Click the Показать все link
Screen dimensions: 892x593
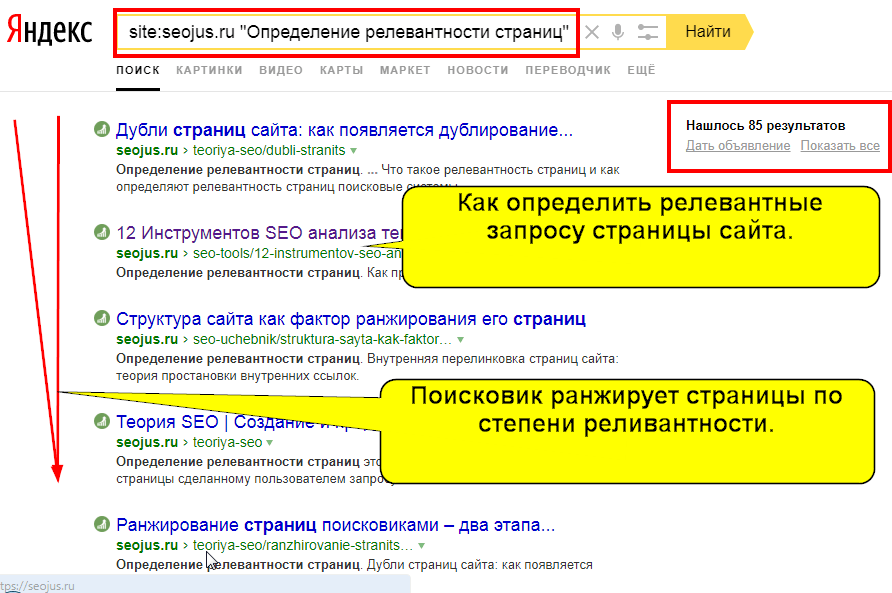(840, 146)
